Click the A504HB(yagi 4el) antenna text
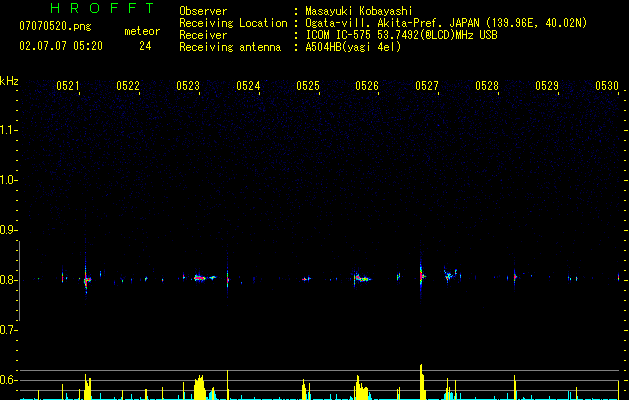 pyautogui.click(x=353, y=47)
